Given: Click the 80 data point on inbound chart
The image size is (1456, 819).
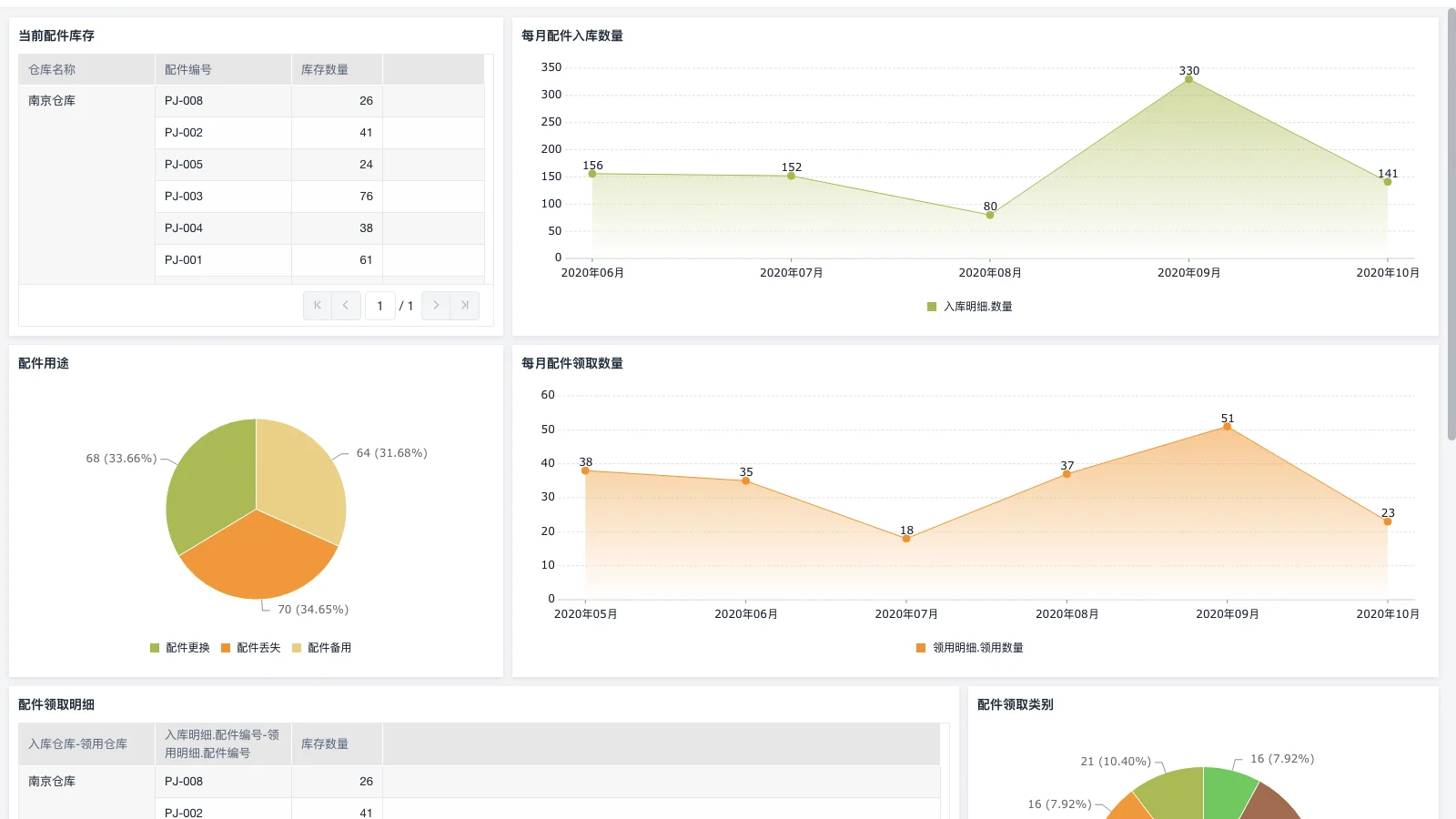Looking at the screenshot, I should coord(990,215).
